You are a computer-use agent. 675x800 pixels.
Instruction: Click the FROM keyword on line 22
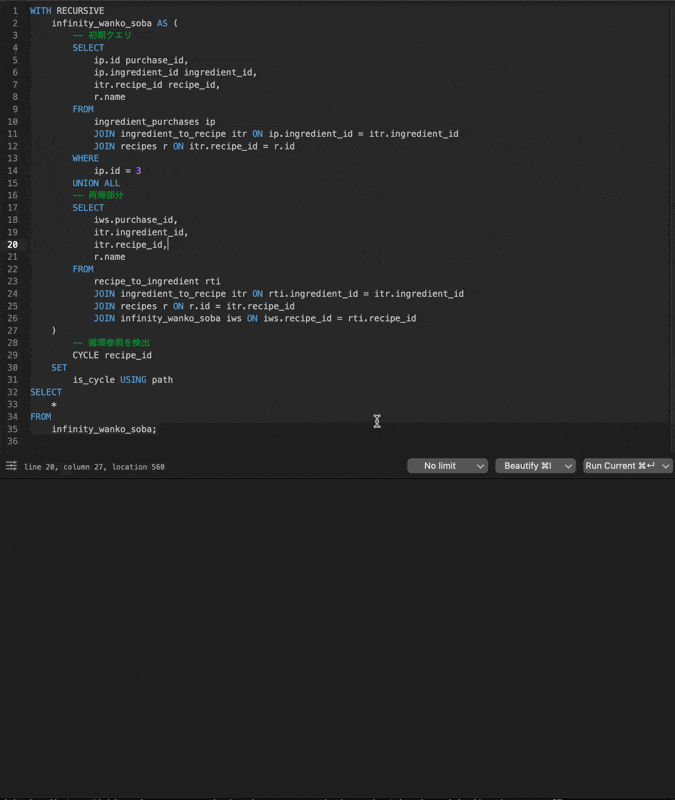point(83,269)
